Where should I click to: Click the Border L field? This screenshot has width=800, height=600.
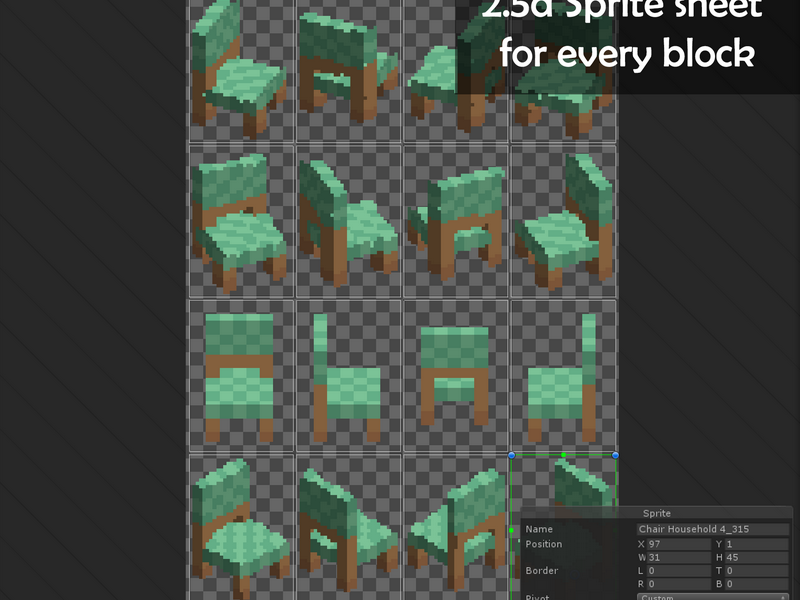pos(679,570)
